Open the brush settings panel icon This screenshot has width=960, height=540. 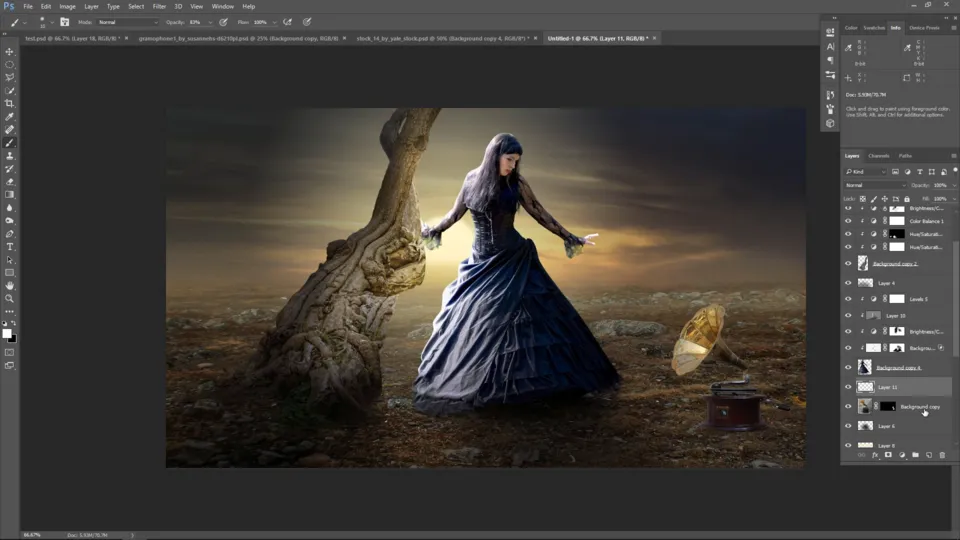pos(64,22)
